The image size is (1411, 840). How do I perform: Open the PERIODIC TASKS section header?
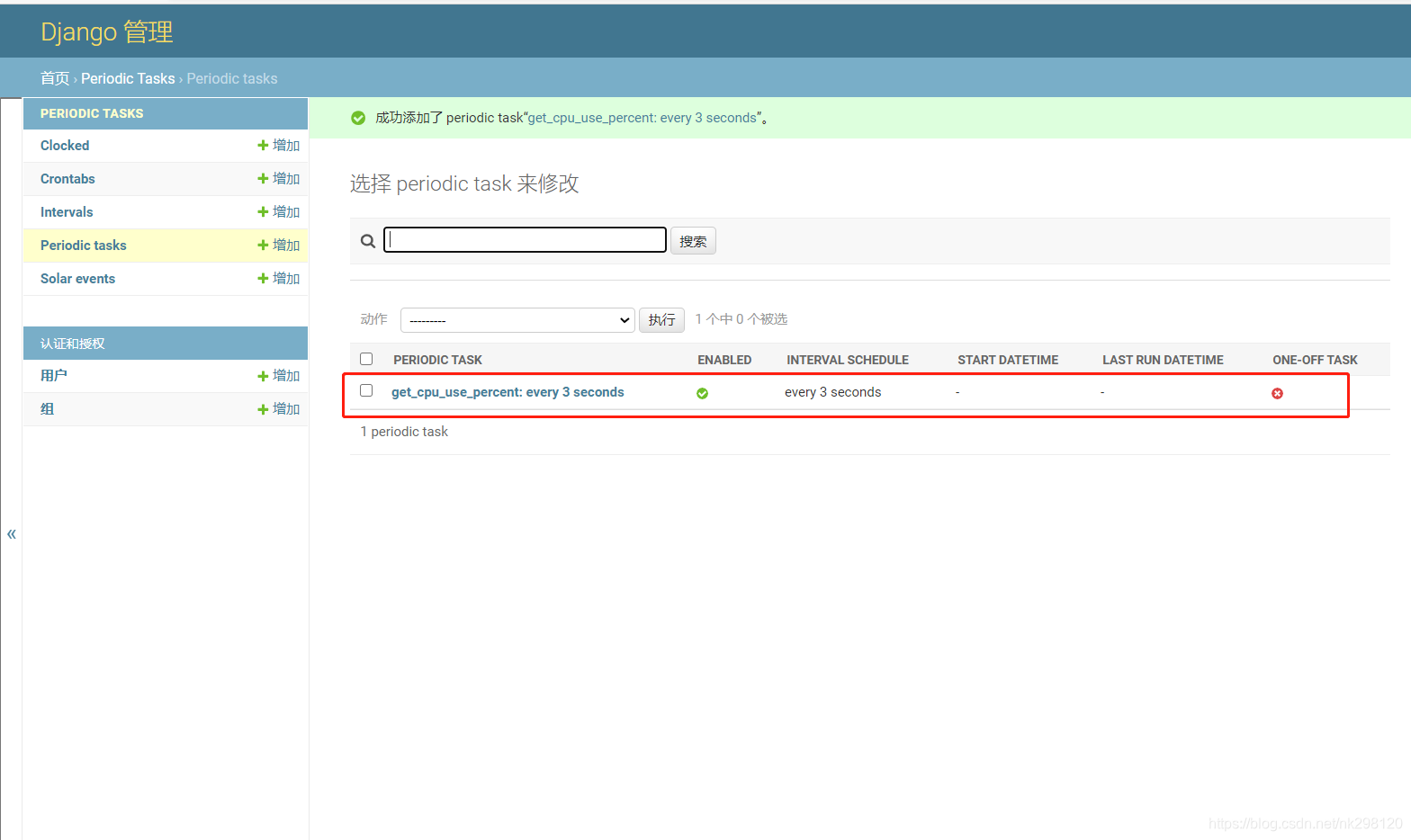pyautogui.click(x=92, y=113)
